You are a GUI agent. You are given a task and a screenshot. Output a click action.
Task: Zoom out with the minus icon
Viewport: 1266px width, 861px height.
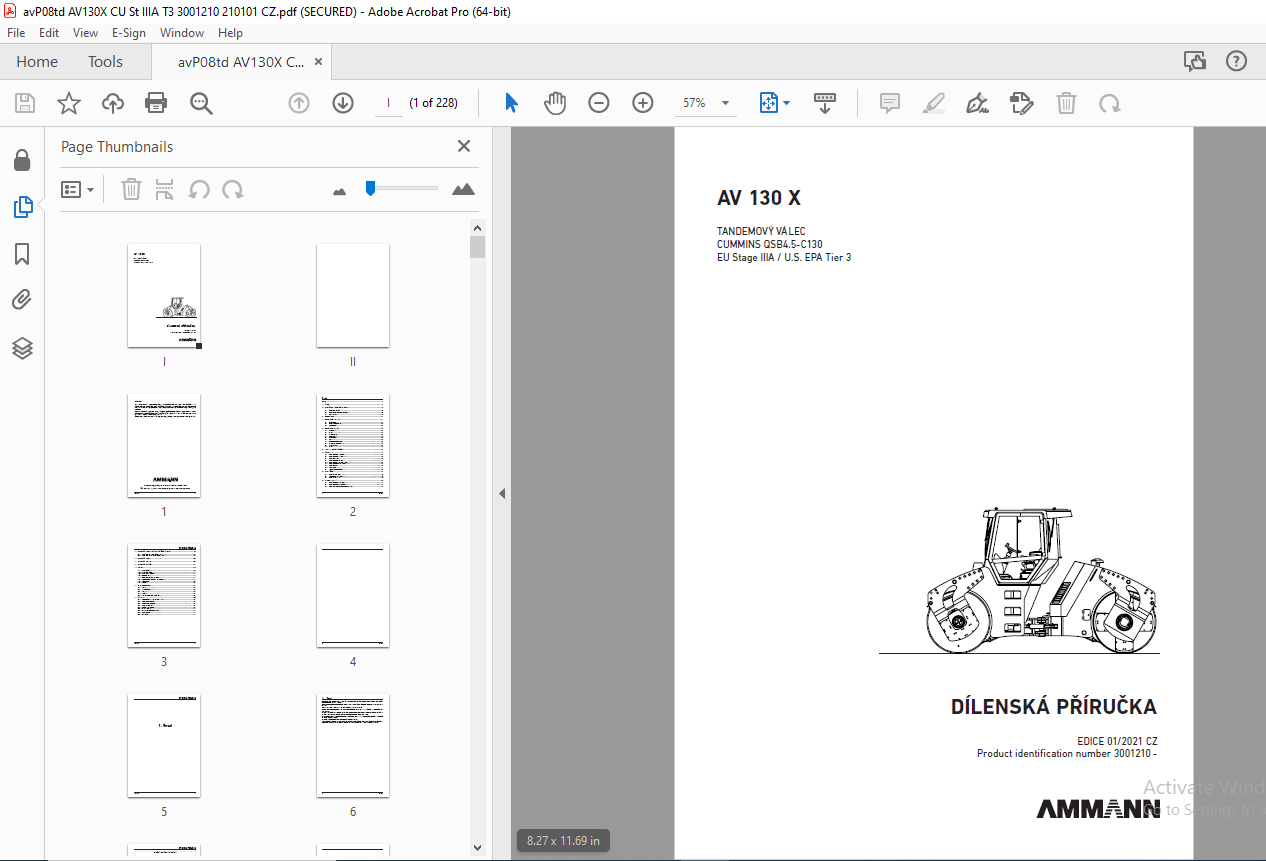[599, 103]
